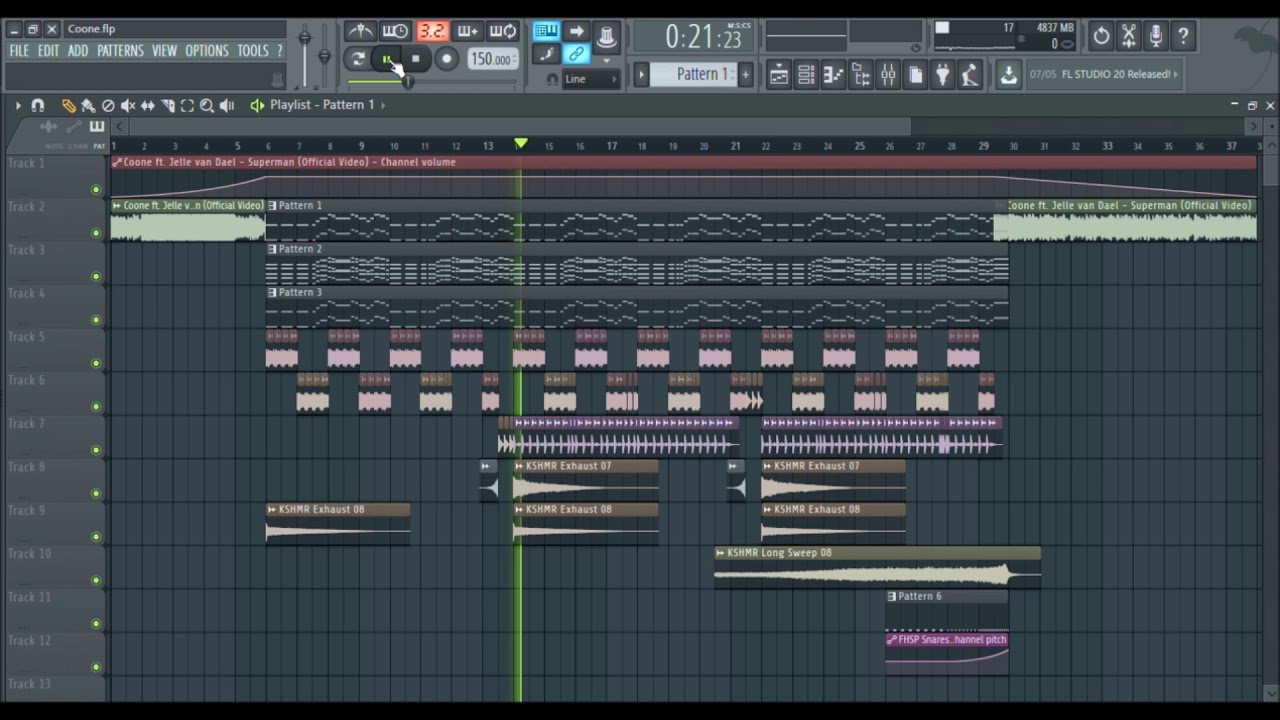Open the Mixer view
1280x720 pixels.
pyautogui.click(x=888, y=75)
